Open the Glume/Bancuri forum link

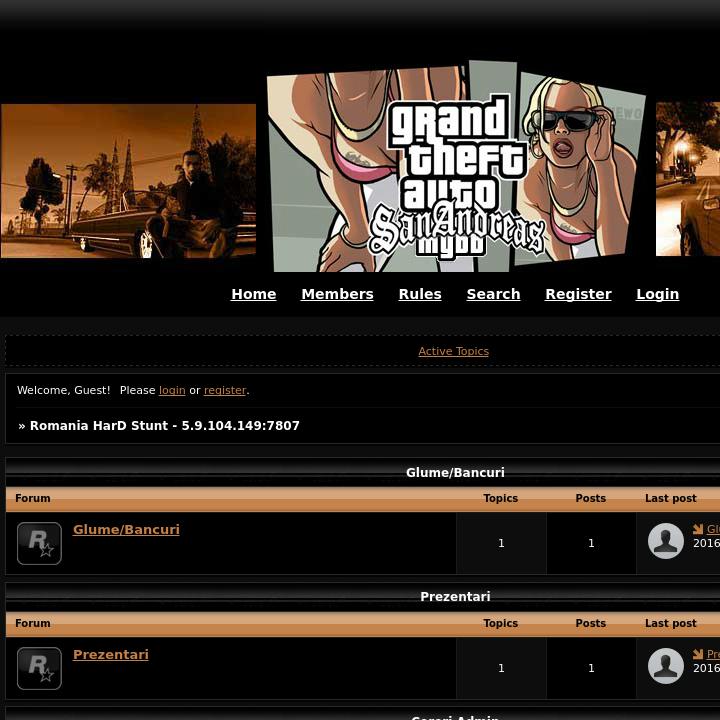coord(126,530)
